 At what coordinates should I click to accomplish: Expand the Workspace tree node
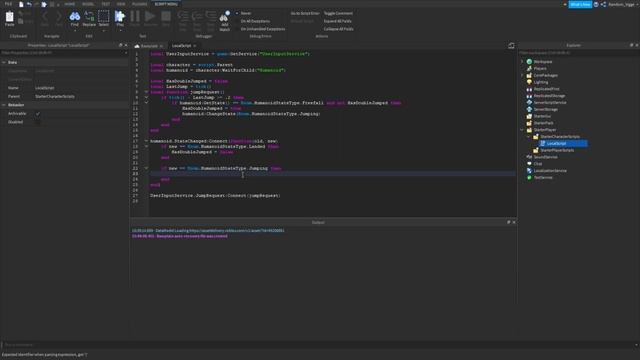tap(522, 62)
